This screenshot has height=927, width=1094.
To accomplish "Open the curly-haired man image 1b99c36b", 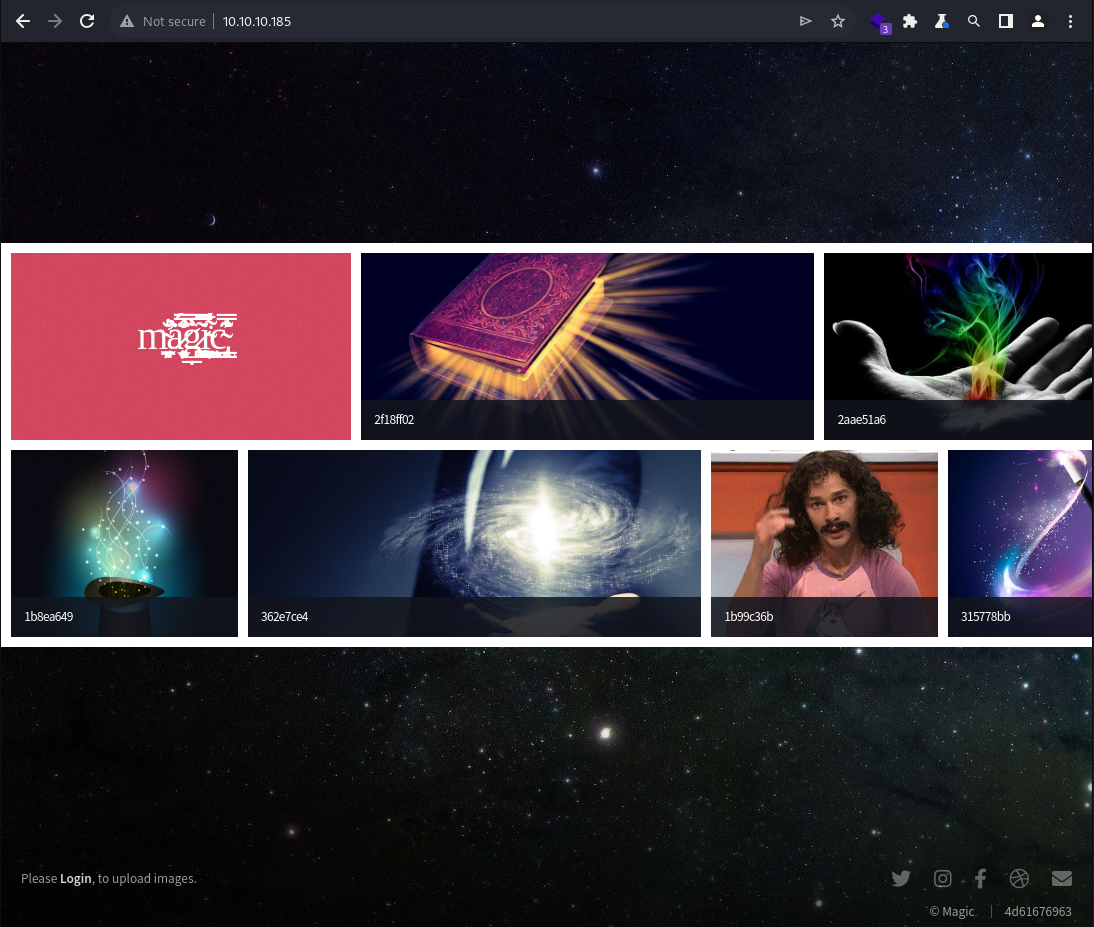I will click(x=824, y=543).
